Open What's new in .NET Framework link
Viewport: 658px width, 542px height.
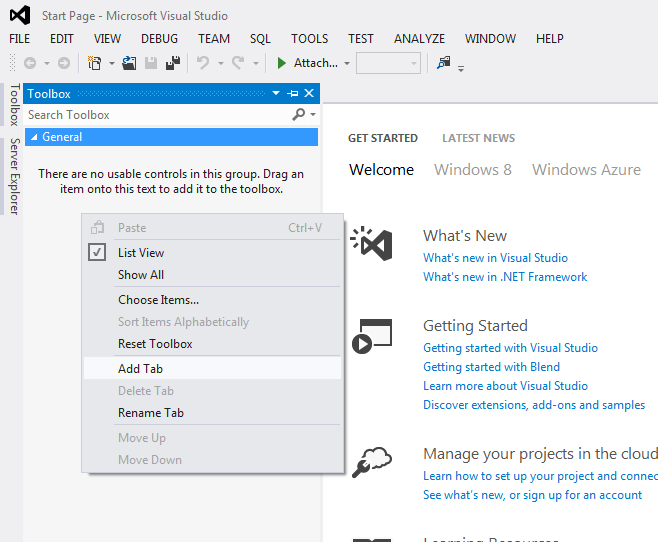coord(505,277)
